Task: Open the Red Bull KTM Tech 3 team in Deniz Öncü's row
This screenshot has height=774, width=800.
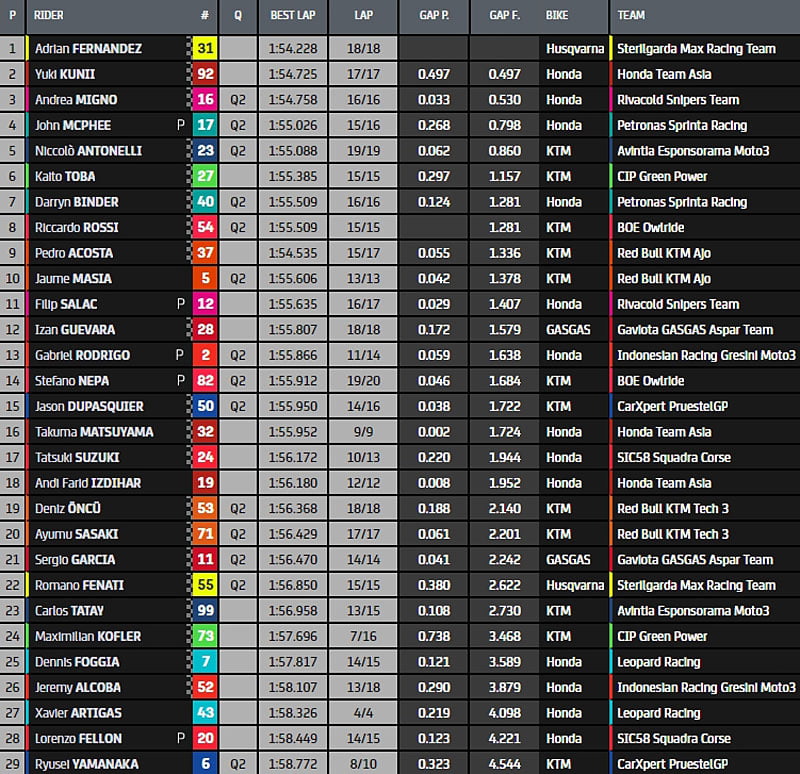Action: (x=673, y=508)
